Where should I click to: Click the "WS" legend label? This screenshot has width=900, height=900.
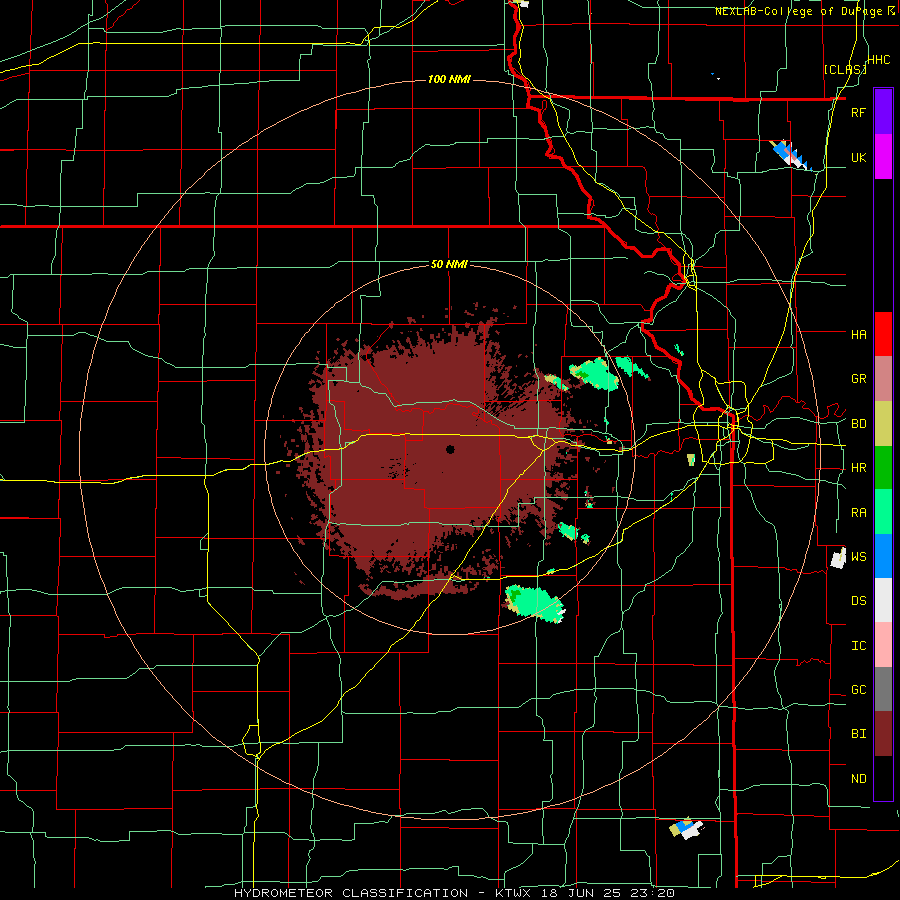tap(858, 556)
